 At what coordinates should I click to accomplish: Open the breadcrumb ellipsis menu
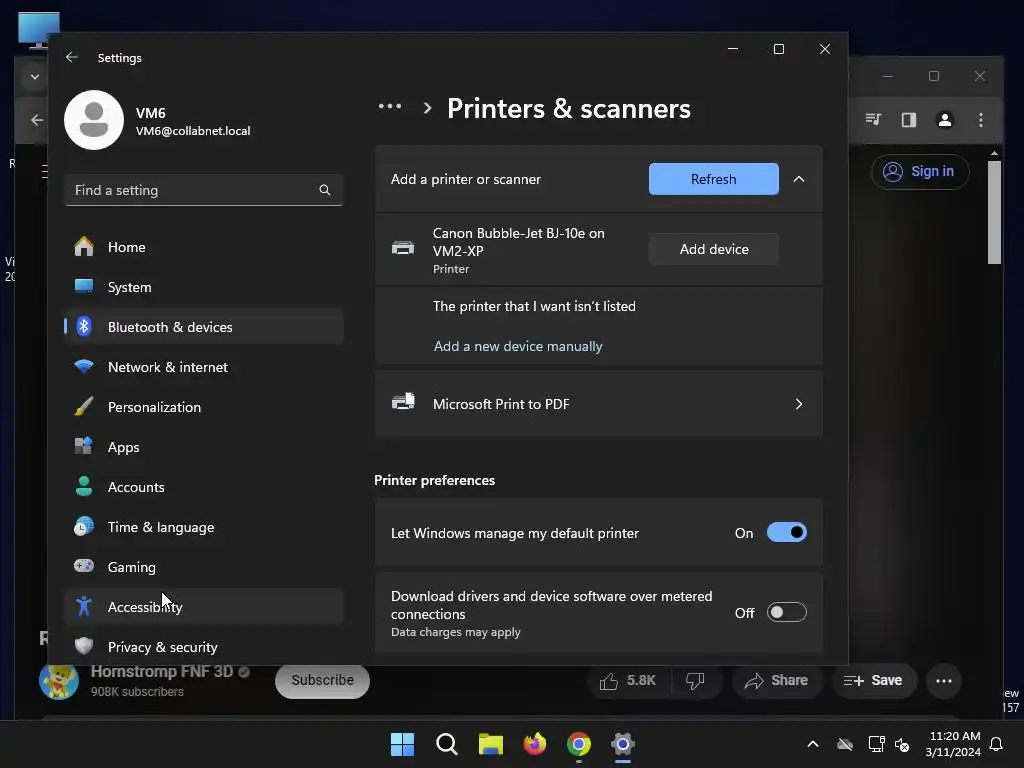[390, 106]
